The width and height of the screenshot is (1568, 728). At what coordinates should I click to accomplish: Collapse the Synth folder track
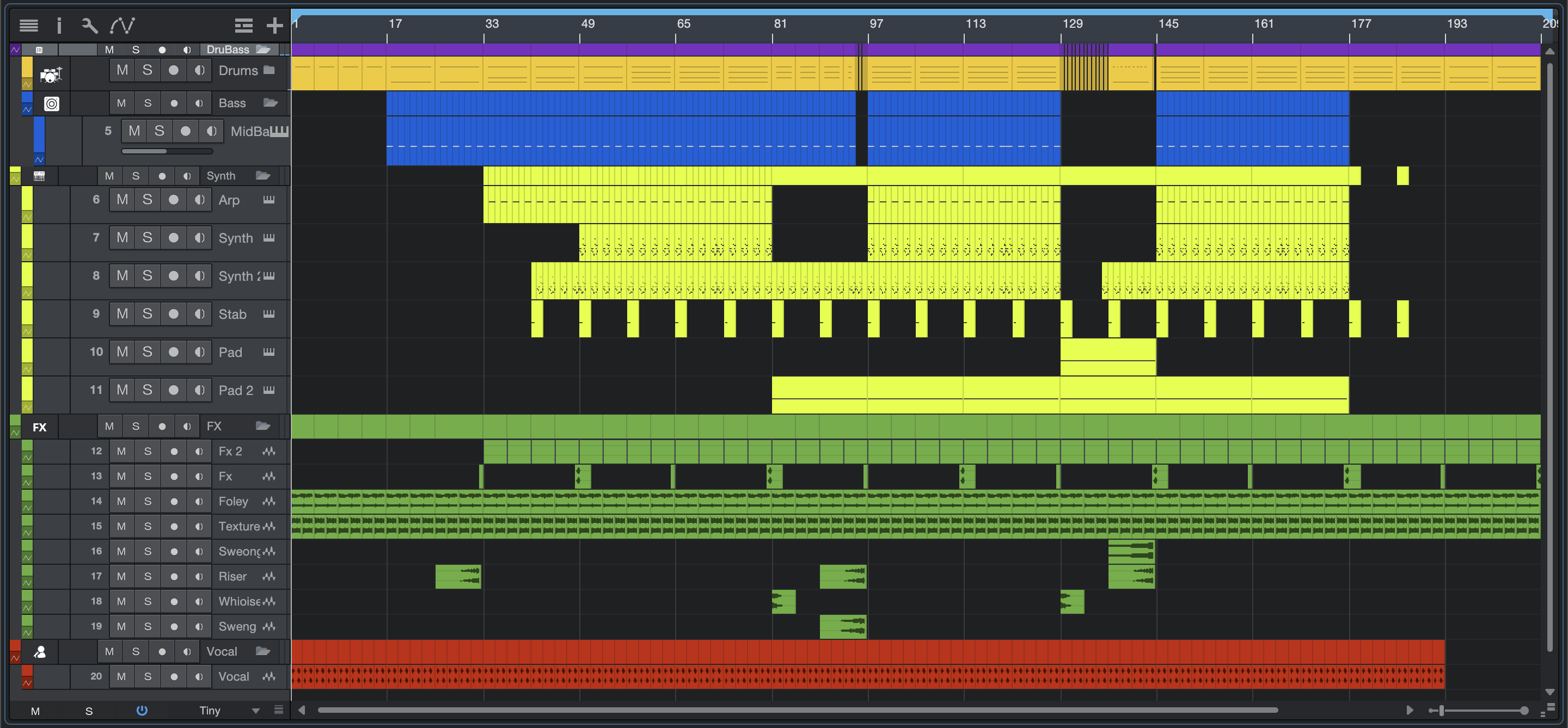tap(263, 176)
